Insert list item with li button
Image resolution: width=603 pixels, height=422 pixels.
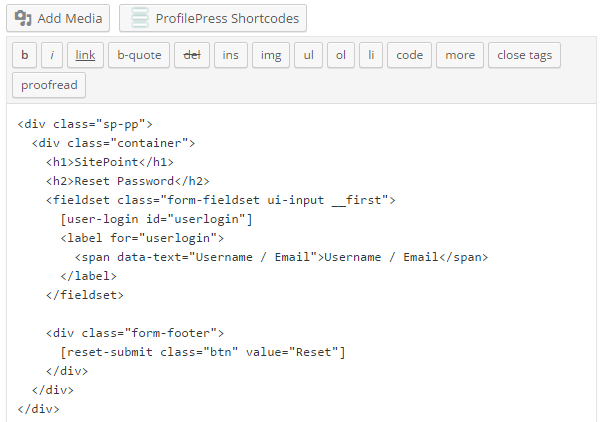point(371,55)
